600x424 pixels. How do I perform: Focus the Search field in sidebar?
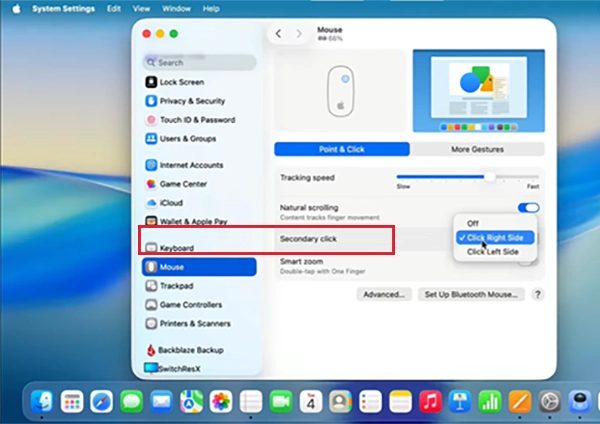coord(199,62)
